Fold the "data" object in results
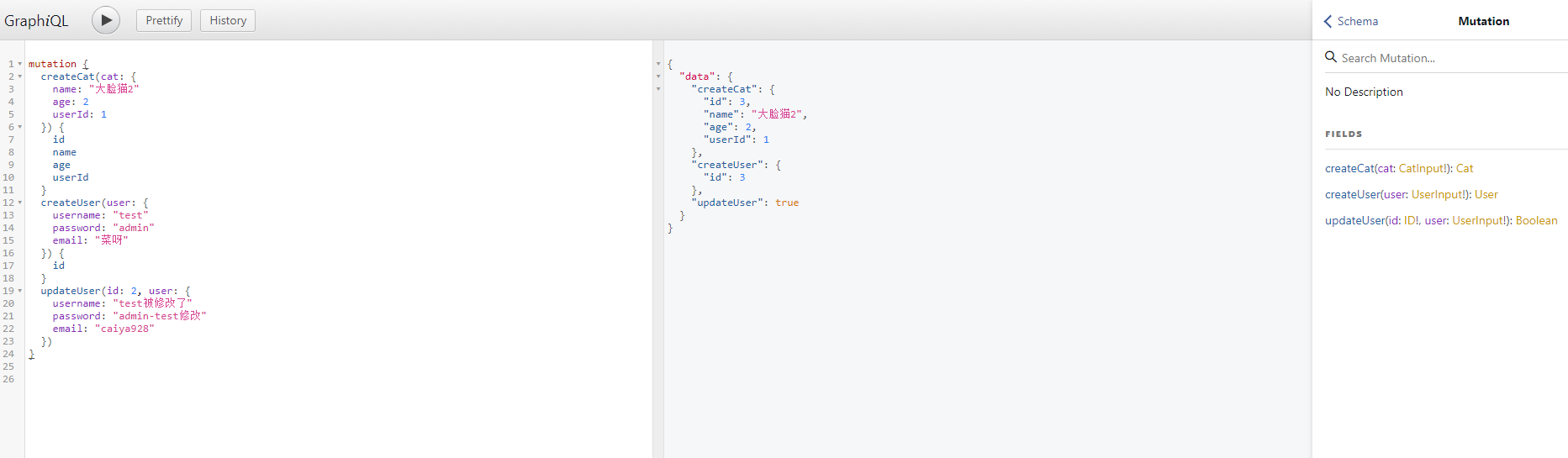 tap(658, 76)
